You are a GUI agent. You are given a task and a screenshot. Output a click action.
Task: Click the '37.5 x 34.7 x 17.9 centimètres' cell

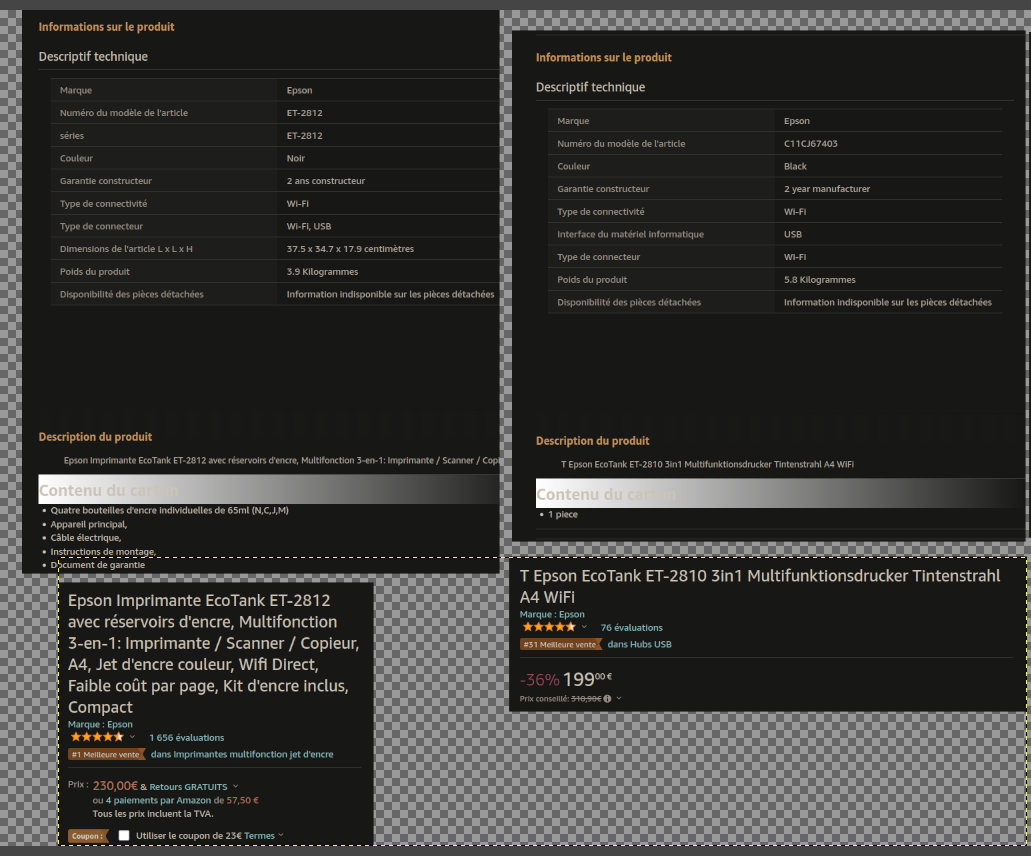coord(350,249)
